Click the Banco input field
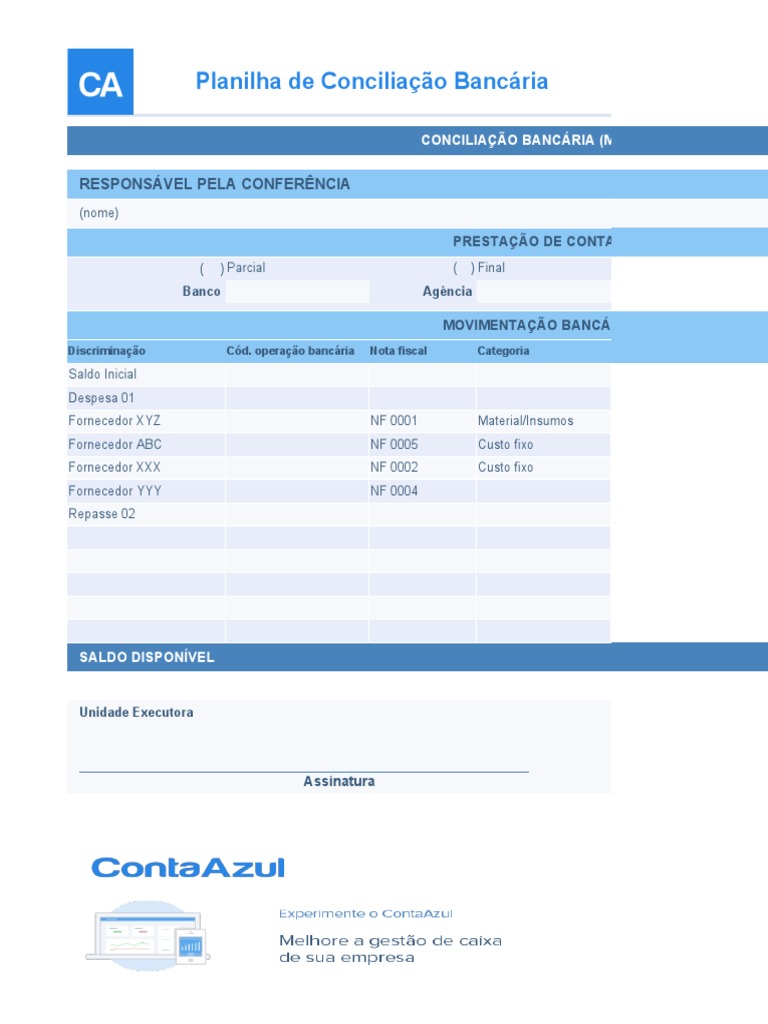Screen dimensions: 768x1024 click(x=297, y=291)
